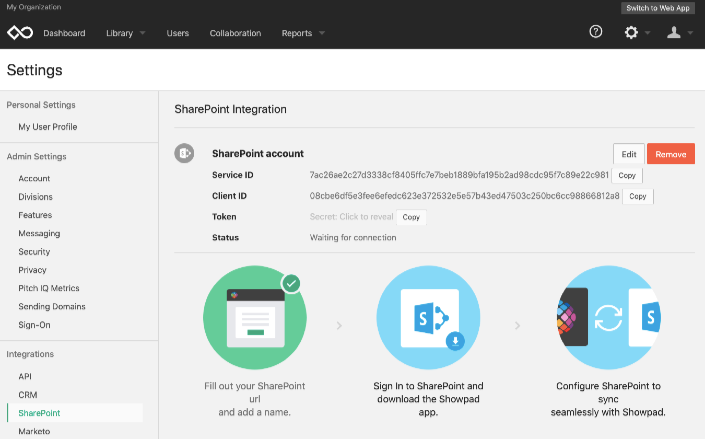The height and width of the screenshot is (439, 705).
Task: Open the Collaboration menu item
Action: 235,33
